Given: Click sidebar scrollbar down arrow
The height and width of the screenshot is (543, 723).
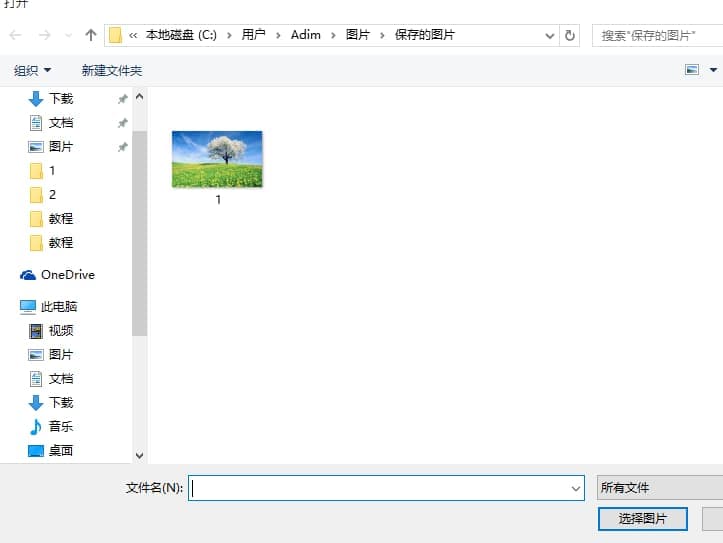Looking at the screenshot, I should 139,456.
